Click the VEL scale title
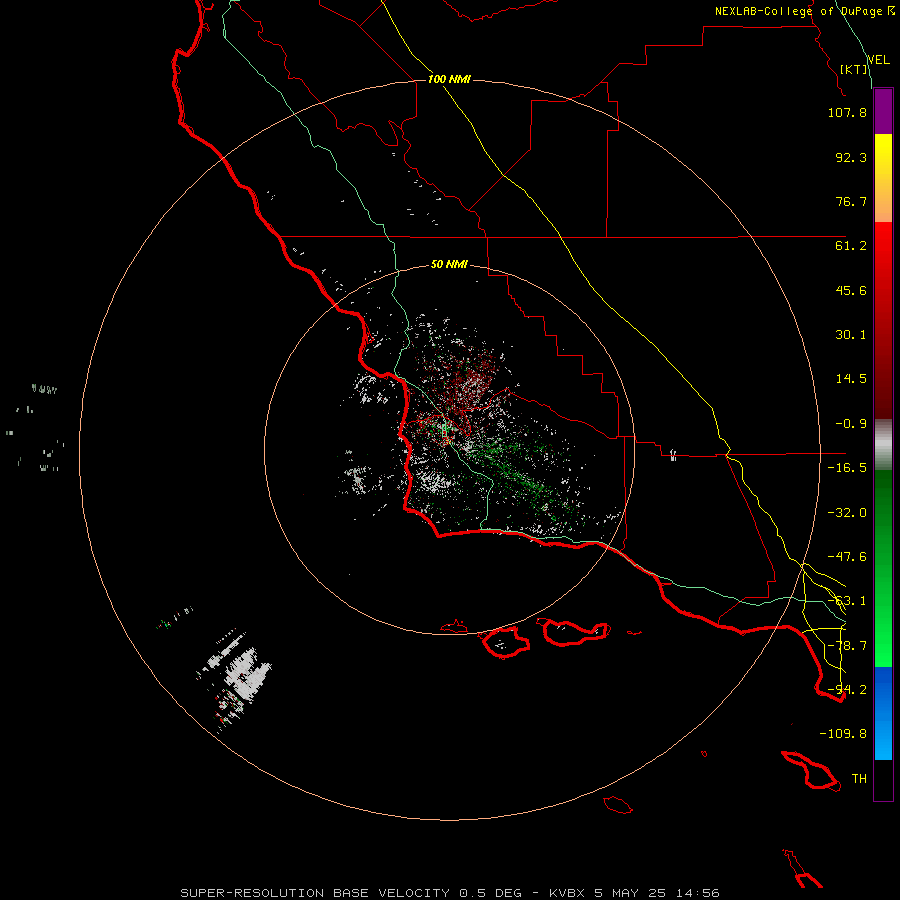 [x=878, y=60]
